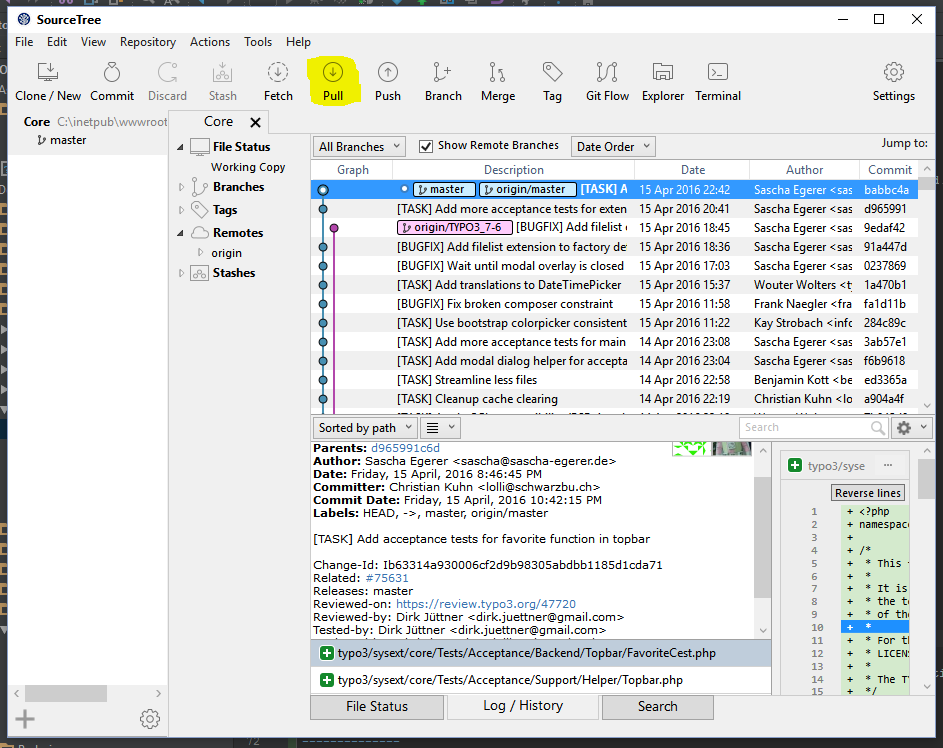
Task: Open the View menu
Action: click(93, 42)
